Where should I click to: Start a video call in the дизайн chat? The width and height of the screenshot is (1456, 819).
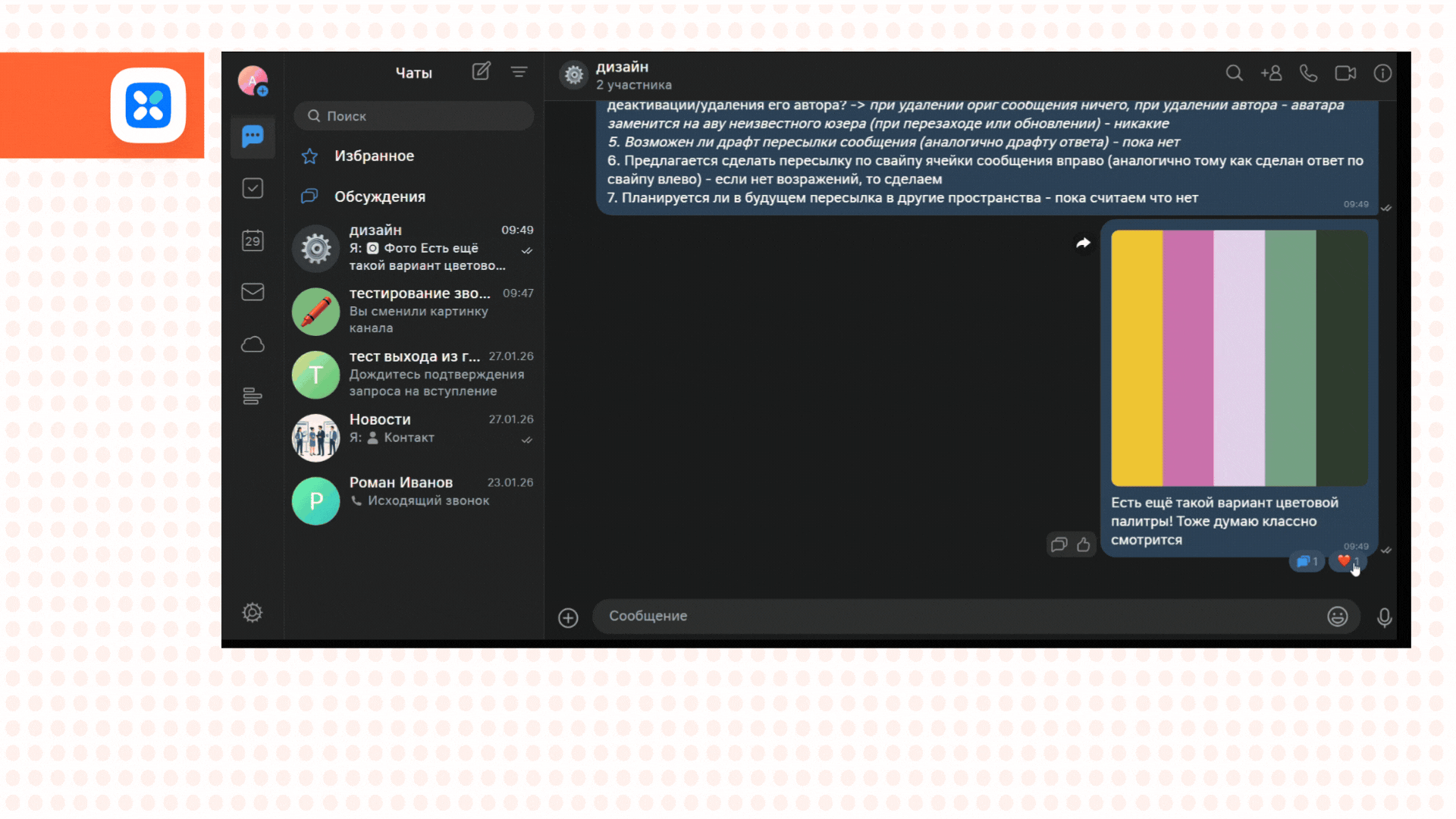tap(1345, 74)
